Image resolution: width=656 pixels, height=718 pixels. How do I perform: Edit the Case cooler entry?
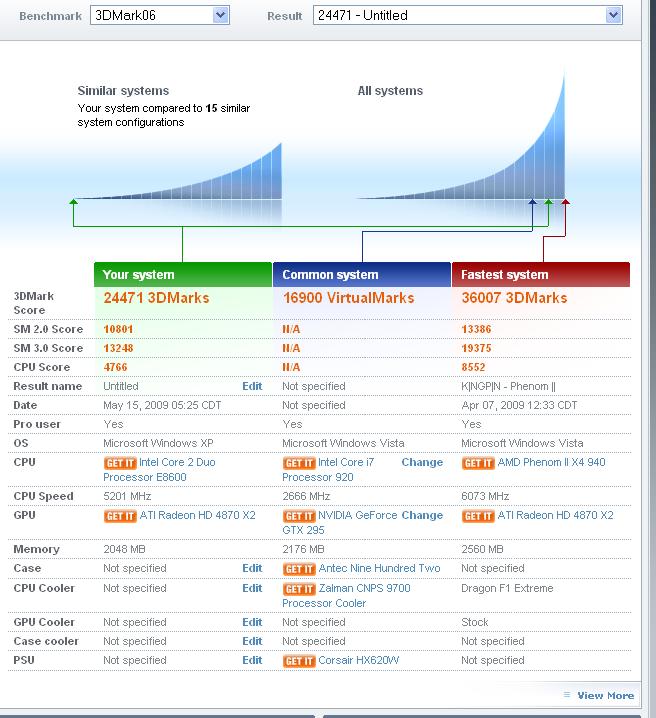coord(252,641)
